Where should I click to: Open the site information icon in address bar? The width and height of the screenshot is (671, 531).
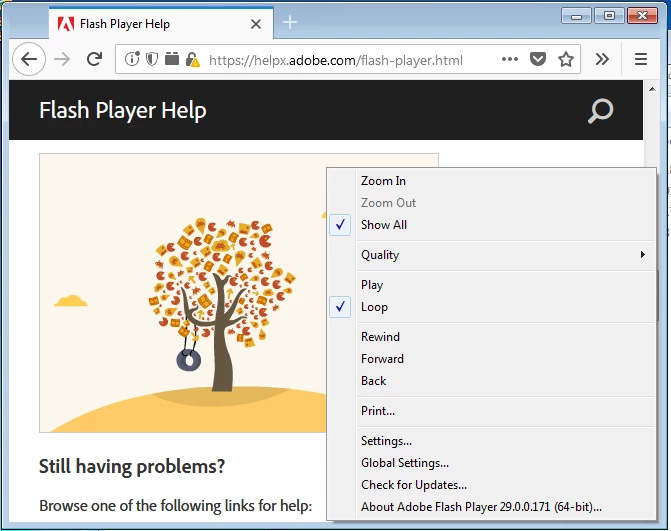tap(132, 59)
